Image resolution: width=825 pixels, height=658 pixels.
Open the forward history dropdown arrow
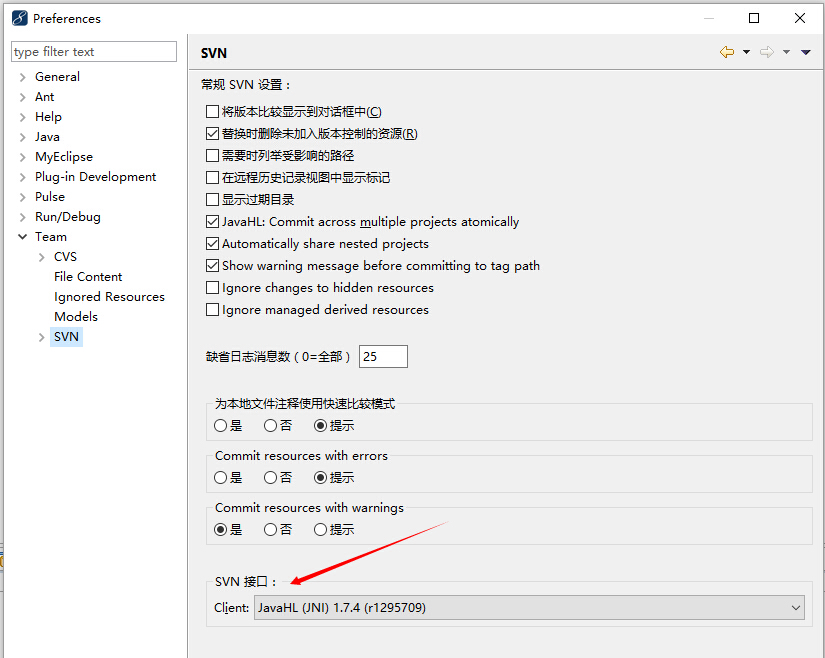(786, 52)
